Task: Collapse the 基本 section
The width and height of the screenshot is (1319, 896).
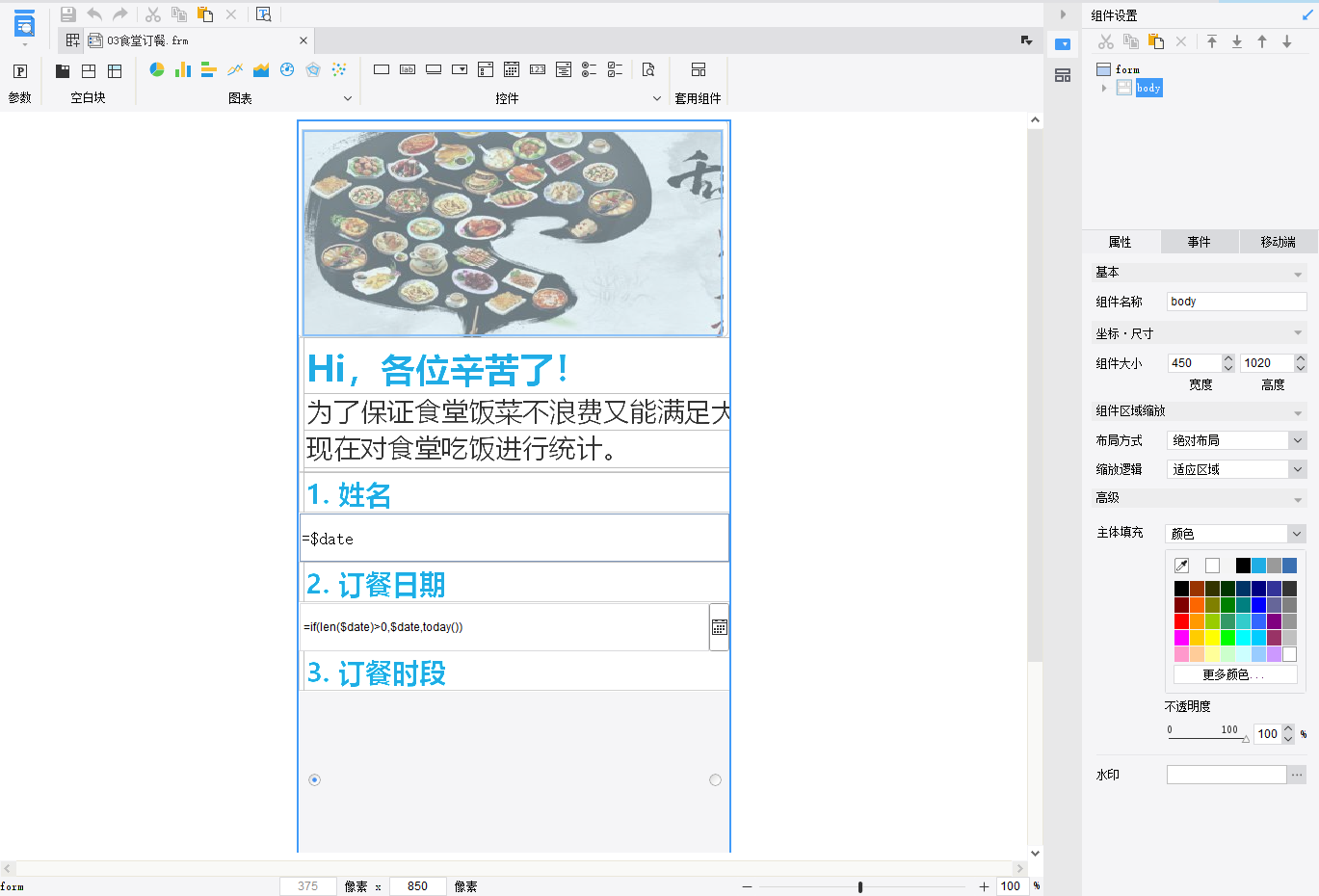Action: [x=1298, y=275]
